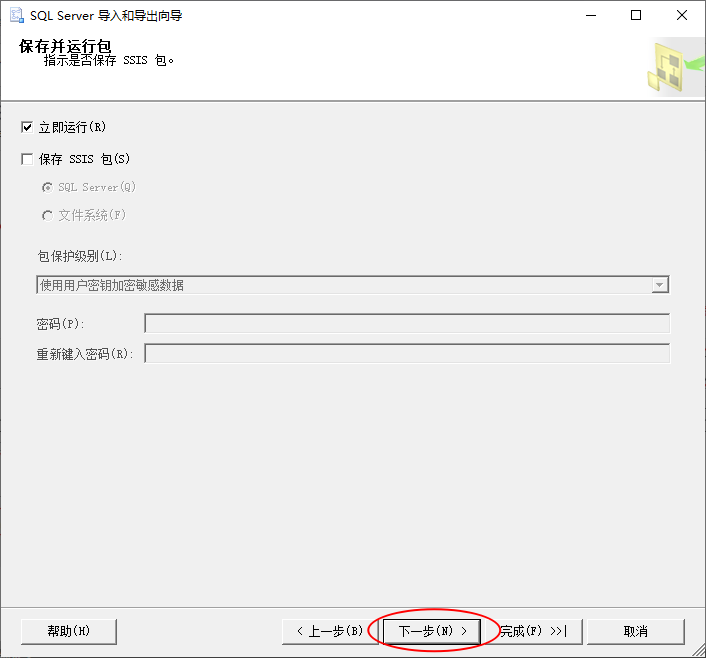Proceed with 下一步(N) button
The width and height of the screenshot is (706, 658).
point(432,631)
